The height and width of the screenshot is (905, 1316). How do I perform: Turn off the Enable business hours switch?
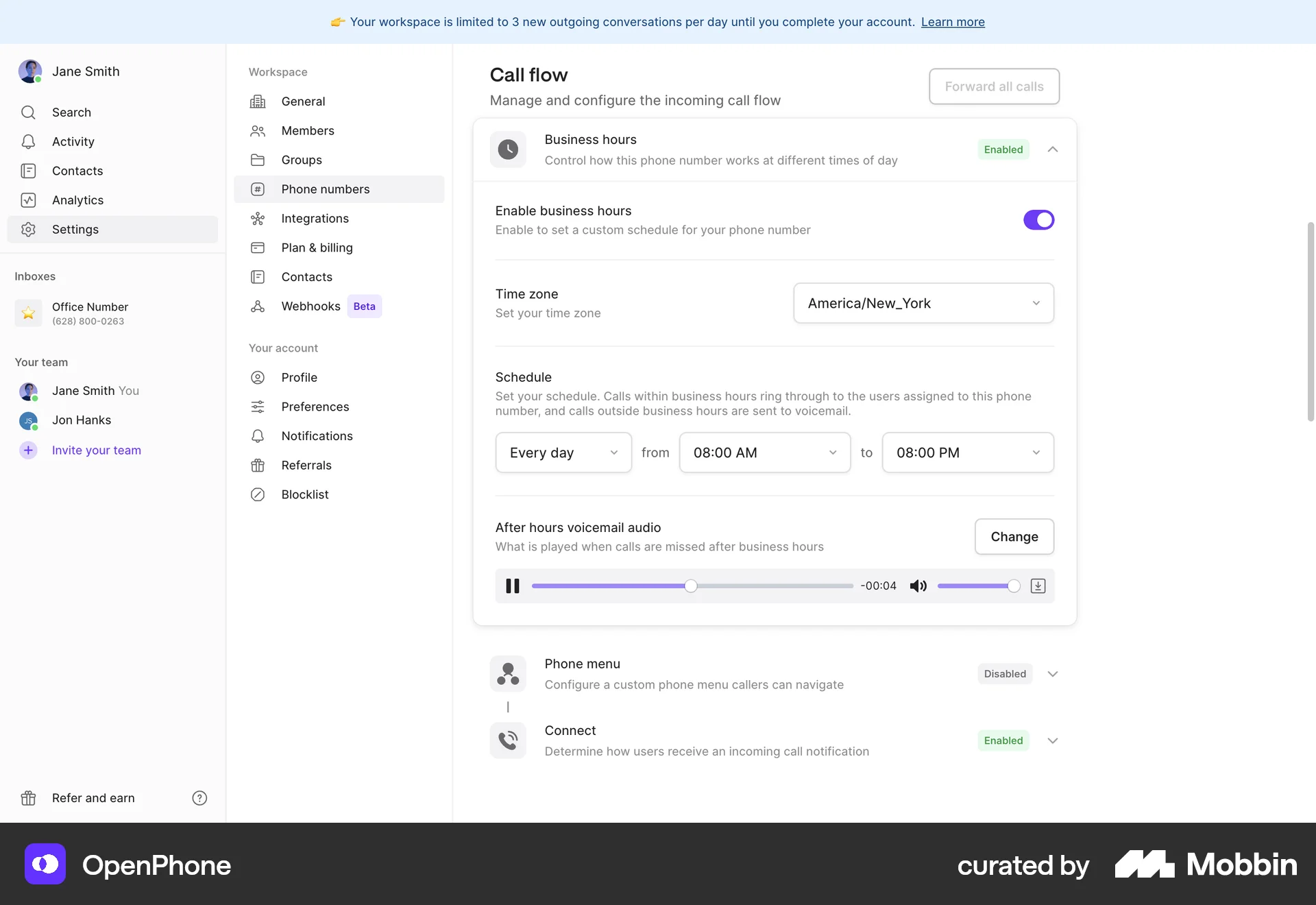[1038, 220]
